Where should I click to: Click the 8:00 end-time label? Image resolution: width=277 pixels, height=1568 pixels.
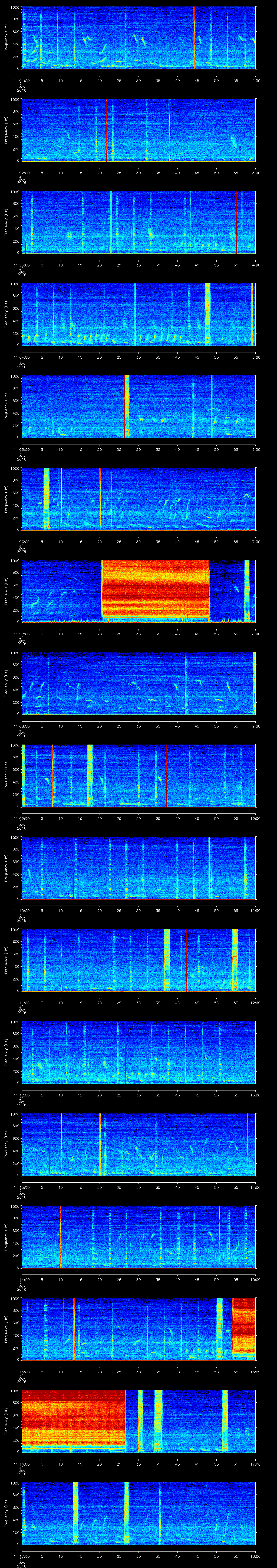coord(256,634)
